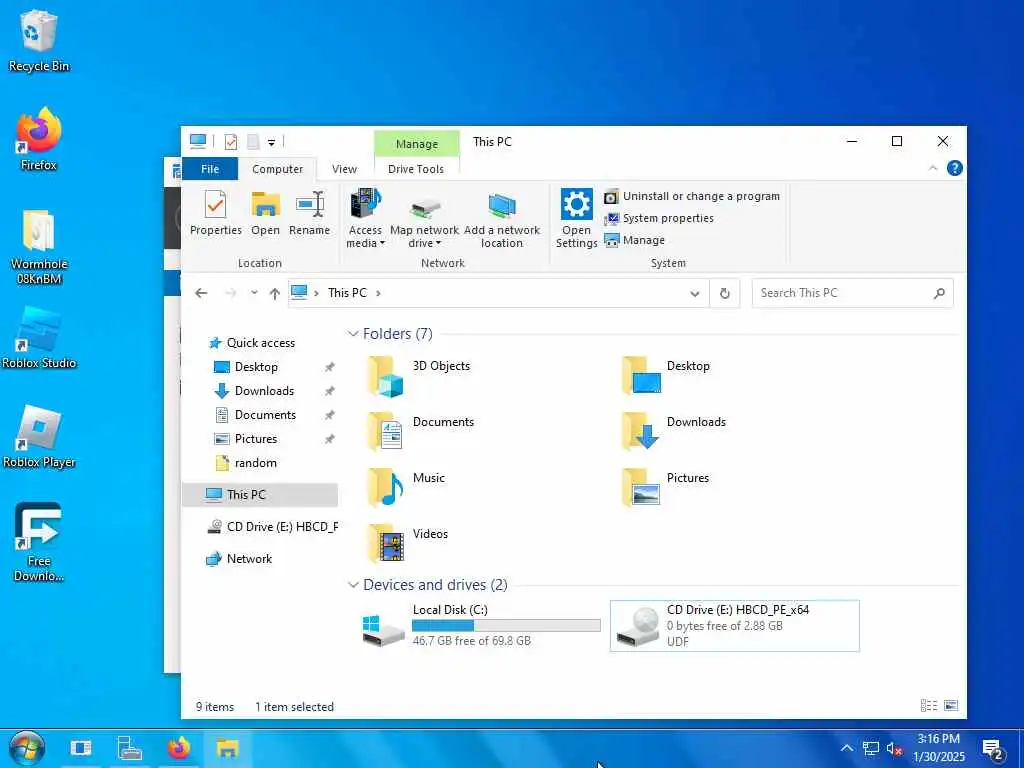Screen dimensions: 1024x768
Task: Click Quick Access Properties checkmark icon
Action: pyautogui.click(x=231, y=142)
